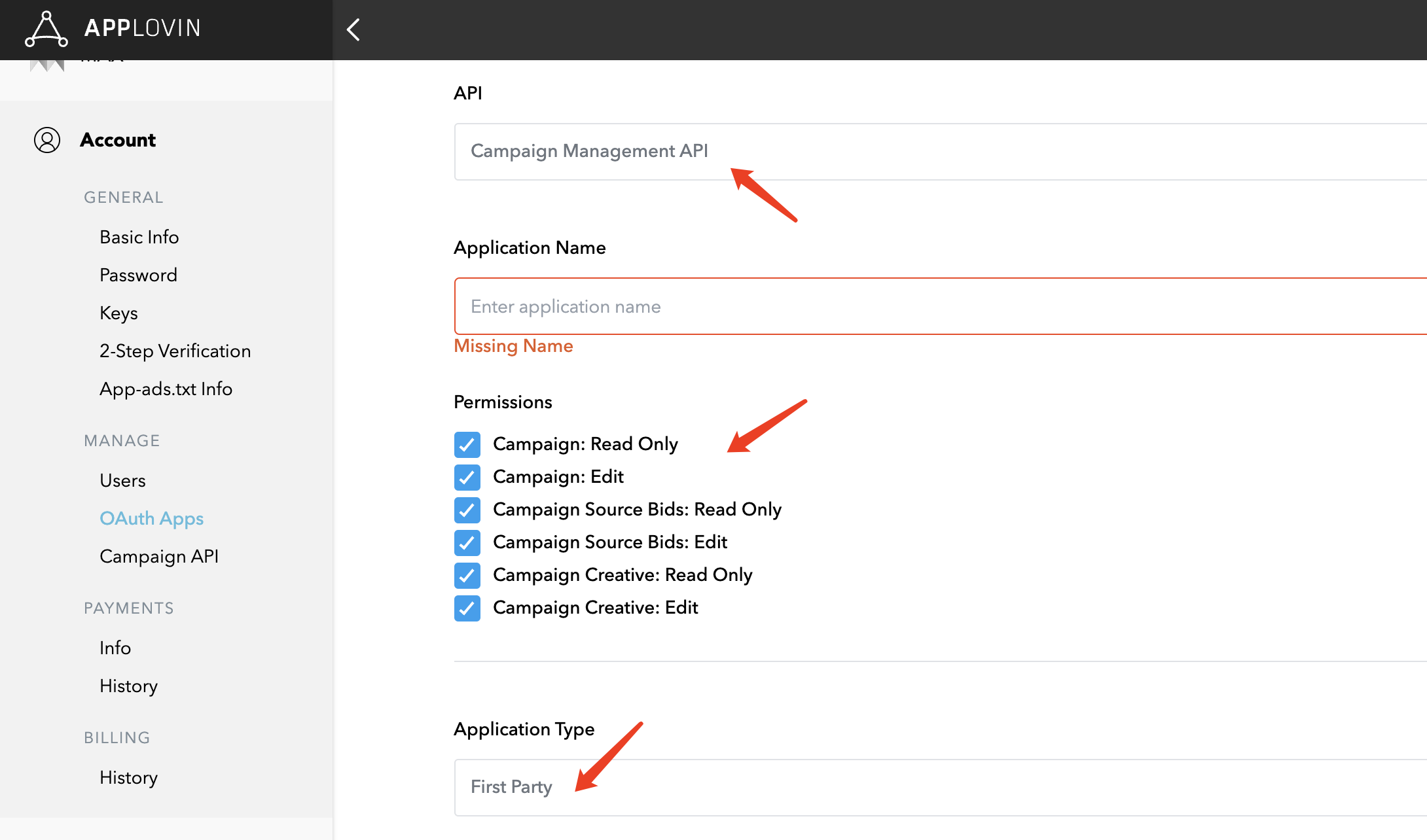
Task: Click the Password settings link
Action: (138, 275)
